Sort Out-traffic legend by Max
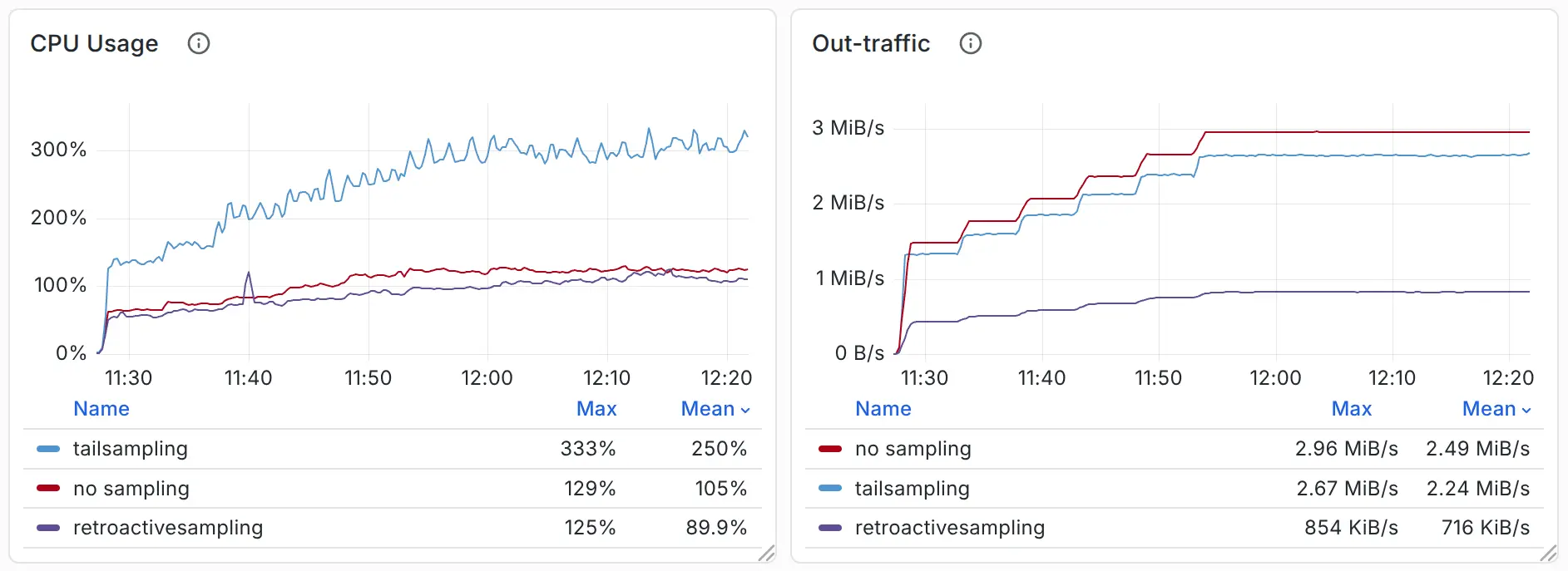Image resolution: width=1568 pixels, height=571 pixels. 1351,409
